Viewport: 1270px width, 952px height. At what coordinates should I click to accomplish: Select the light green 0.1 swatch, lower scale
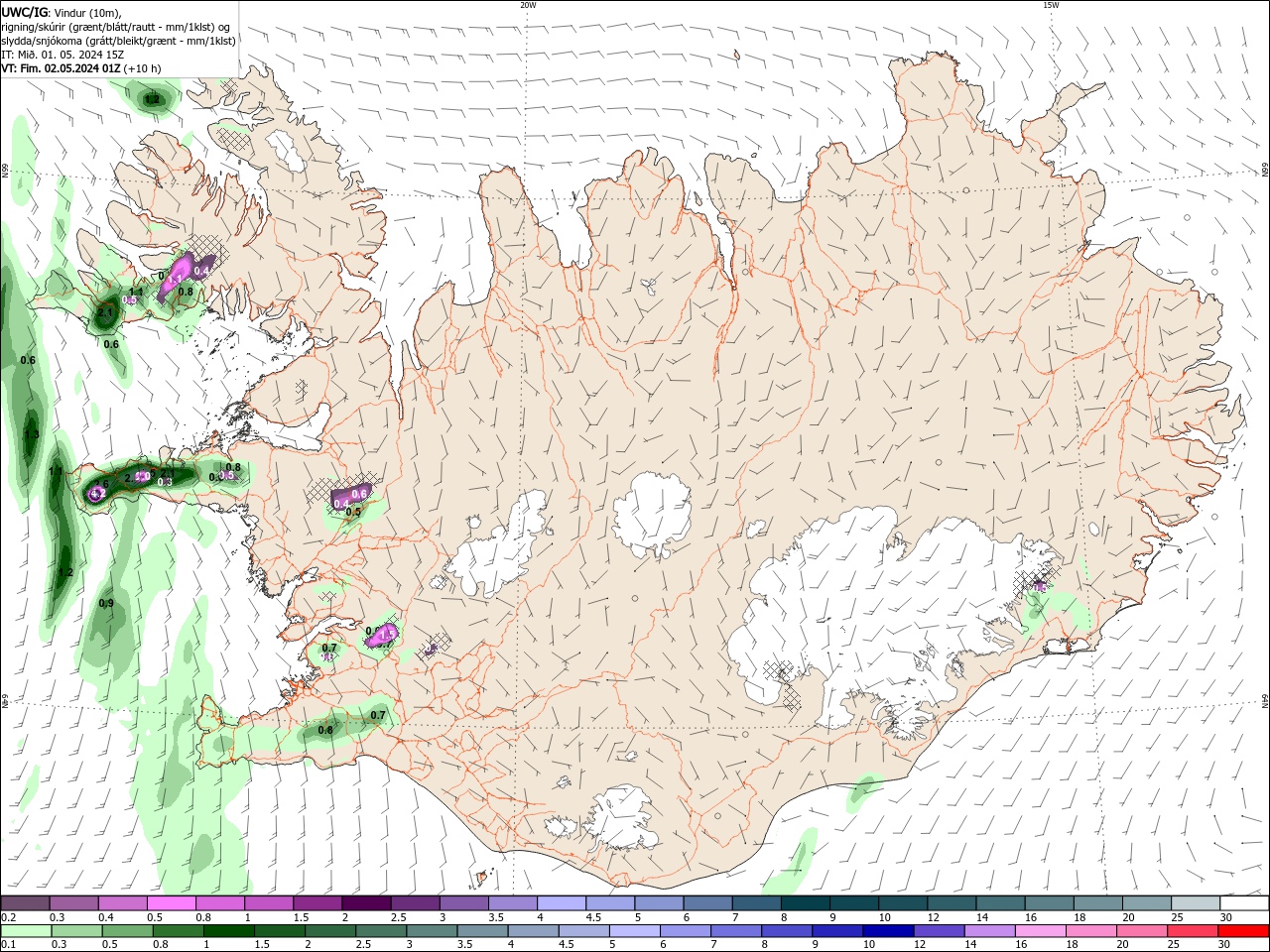[x=25, y=931]
